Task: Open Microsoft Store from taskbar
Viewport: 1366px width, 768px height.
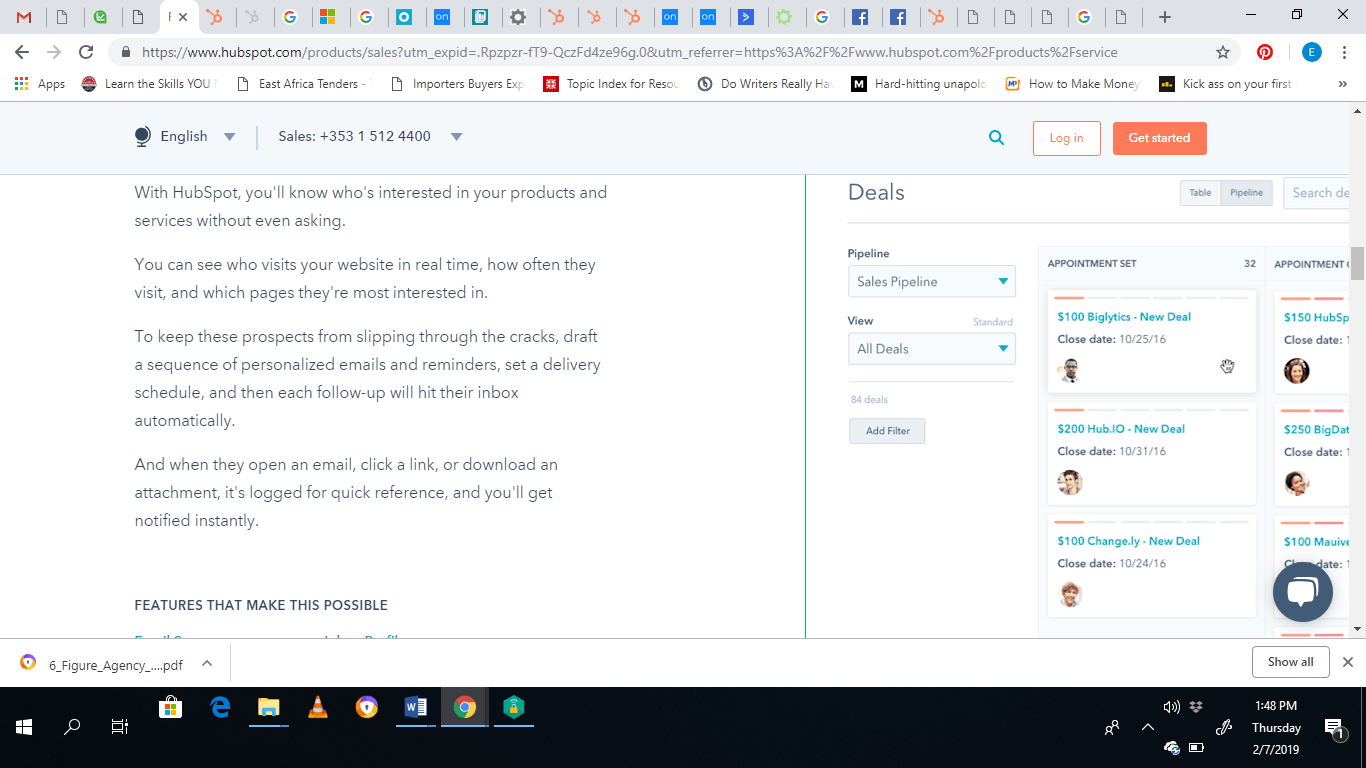Action: click(x=171, y=707)
